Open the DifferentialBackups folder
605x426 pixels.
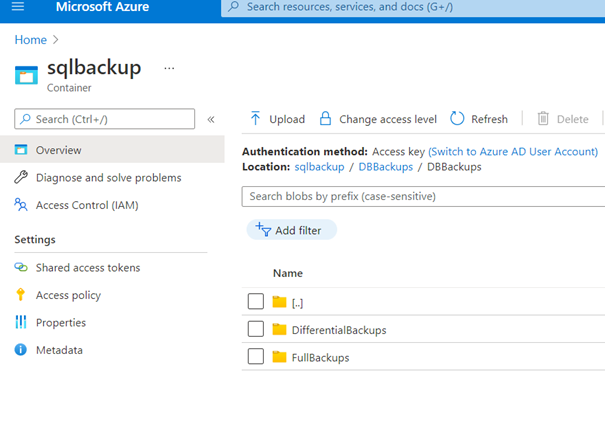point(339,330)
